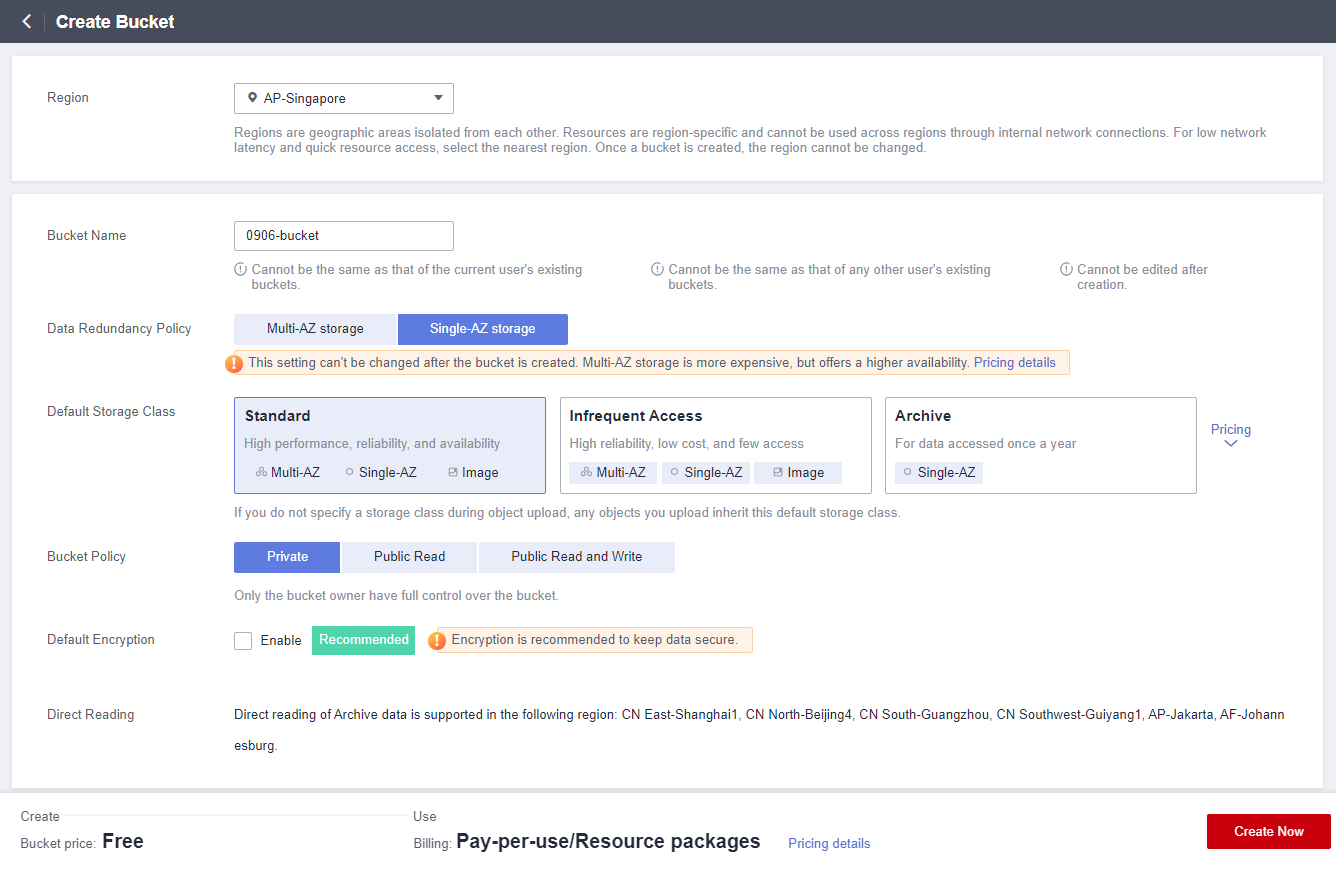Click the orange warning icon beside encryption notice

click(437, 640)
